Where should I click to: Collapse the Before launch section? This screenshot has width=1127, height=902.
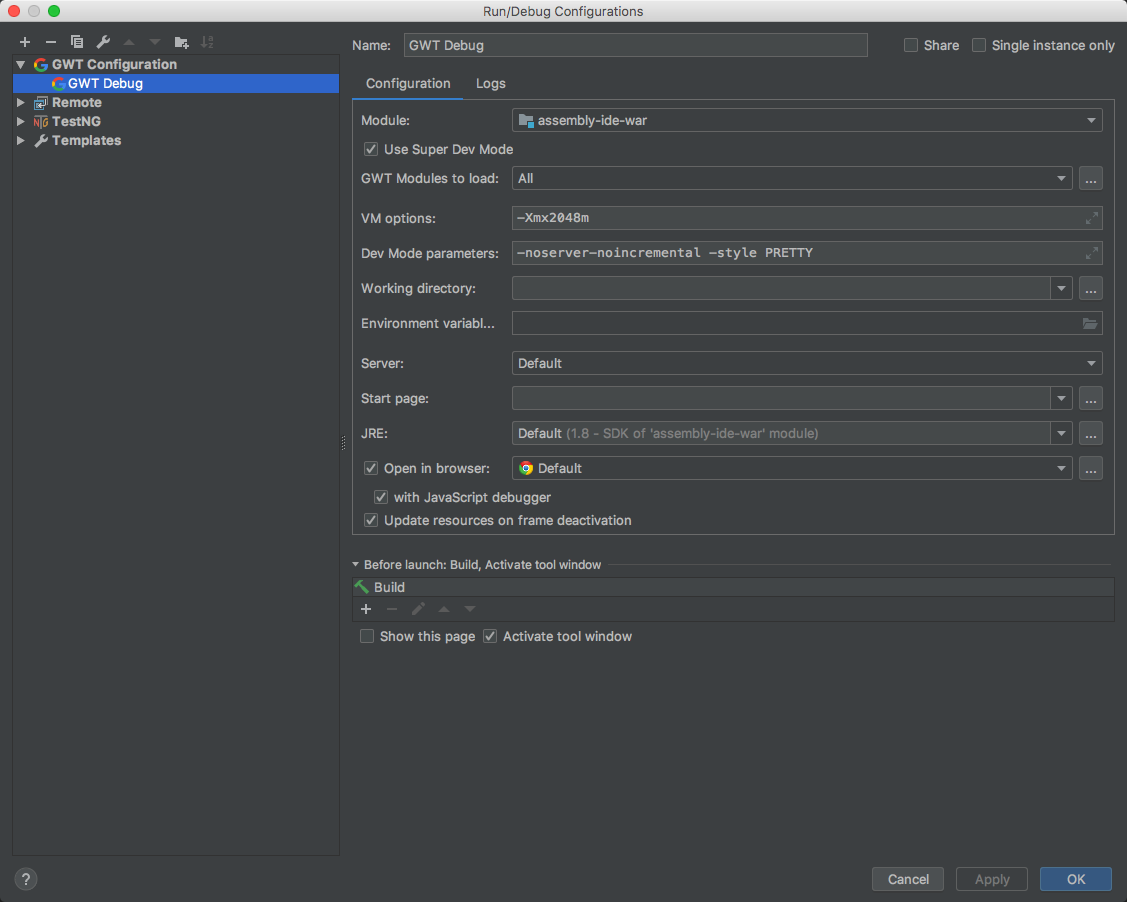[356, 565]
